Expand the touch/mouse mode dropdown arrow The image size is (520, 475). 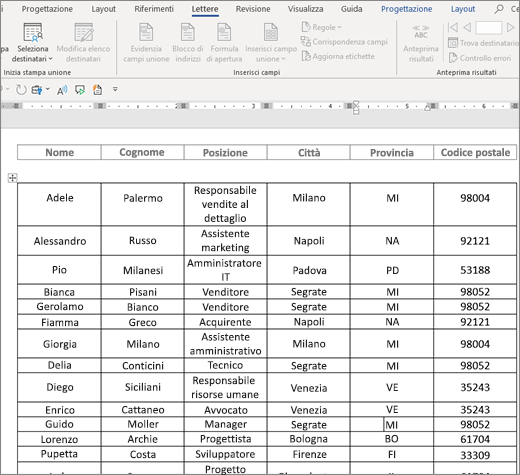coord(48,89)
